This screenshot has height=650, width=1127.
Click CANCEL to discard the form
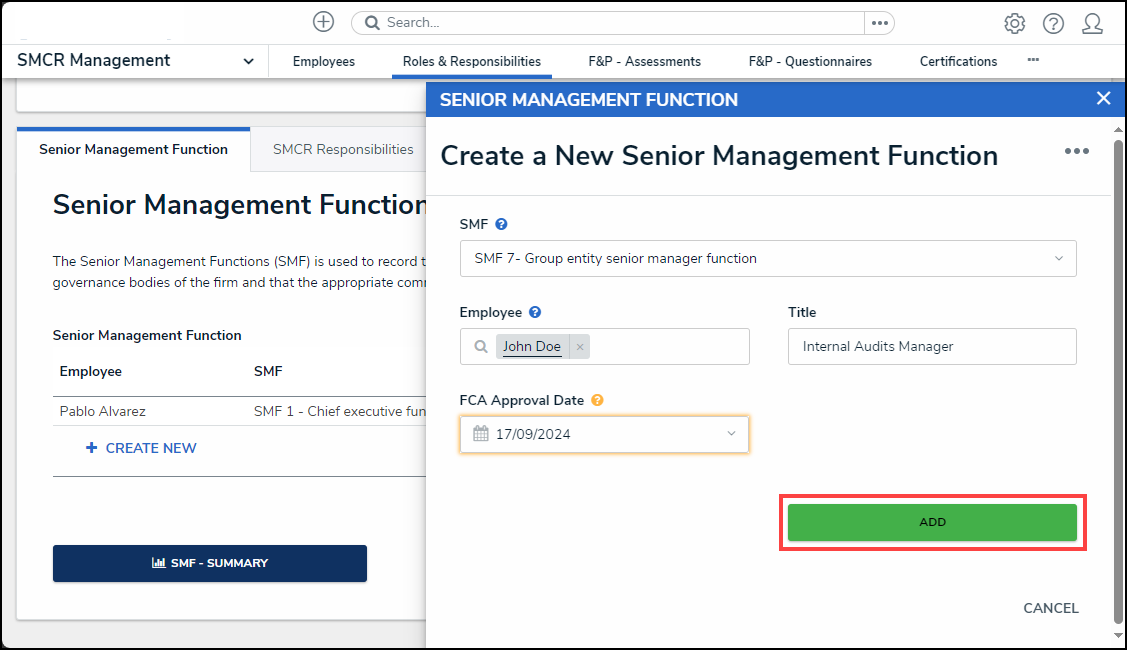(x=1050, y=608)
